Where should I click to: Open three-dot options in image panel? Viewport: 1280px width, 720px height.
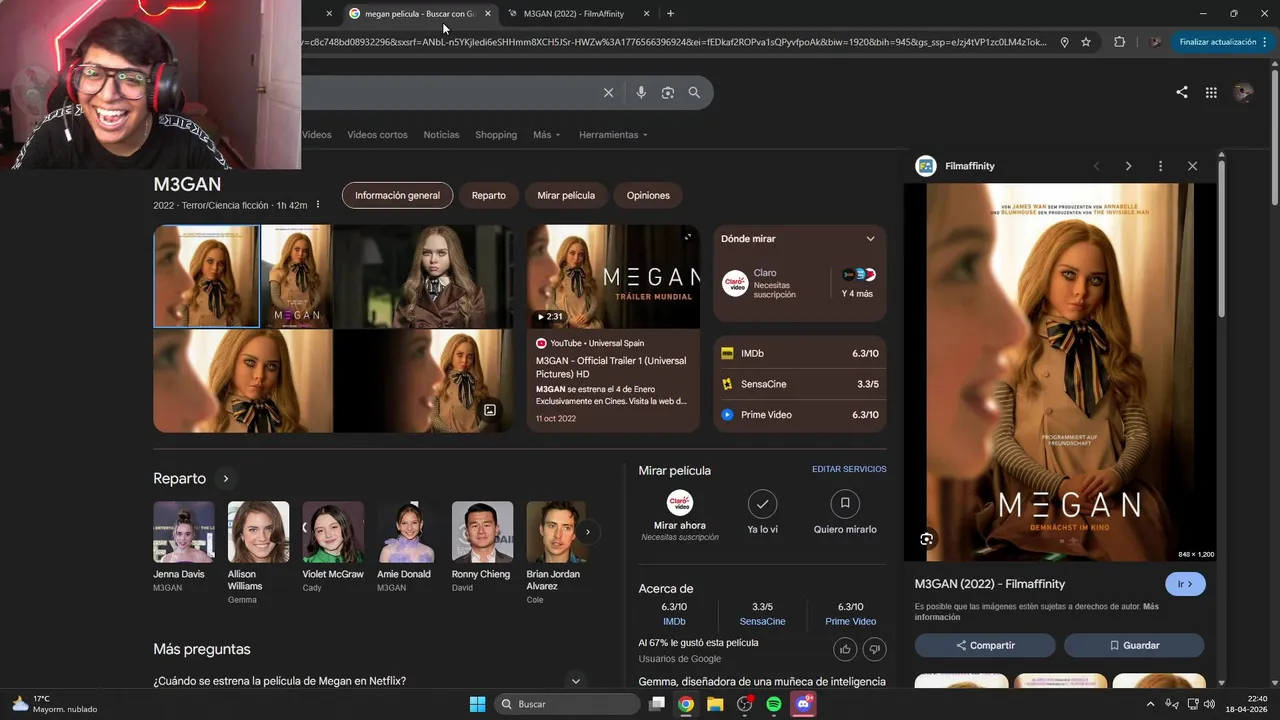(x=1160, y=166)
